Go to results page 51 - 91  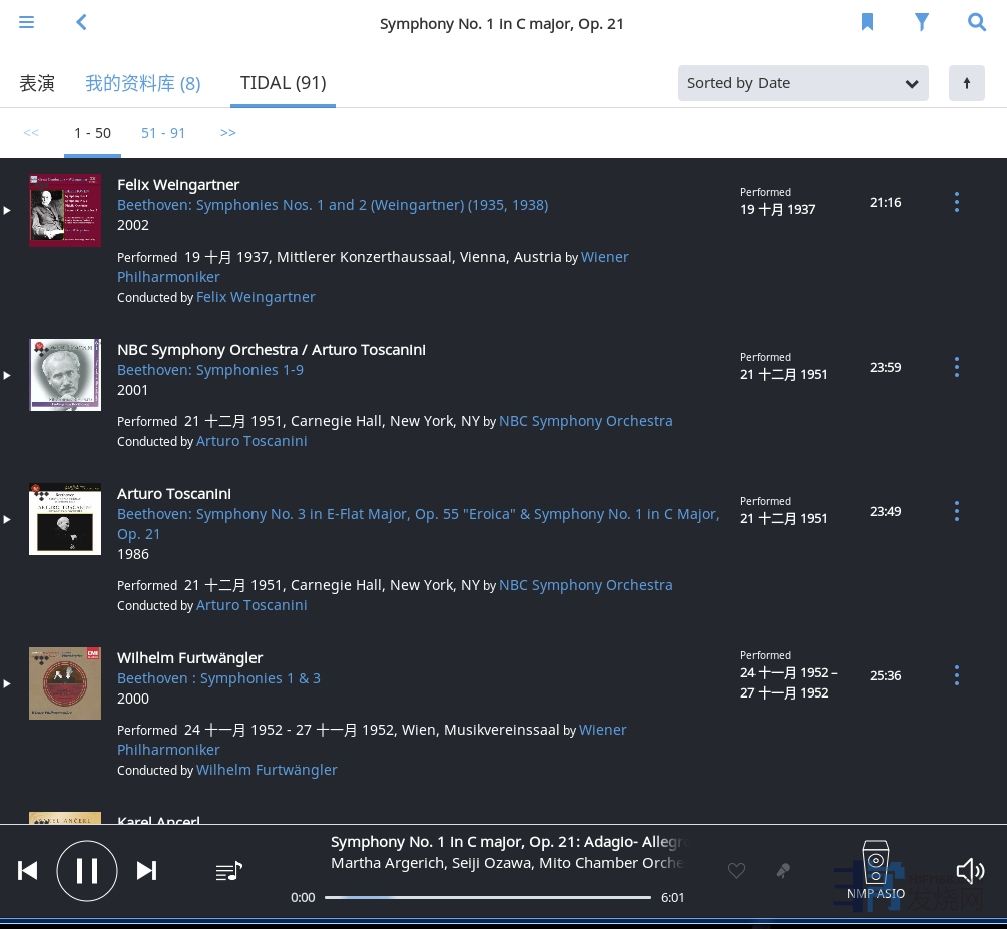163,133
